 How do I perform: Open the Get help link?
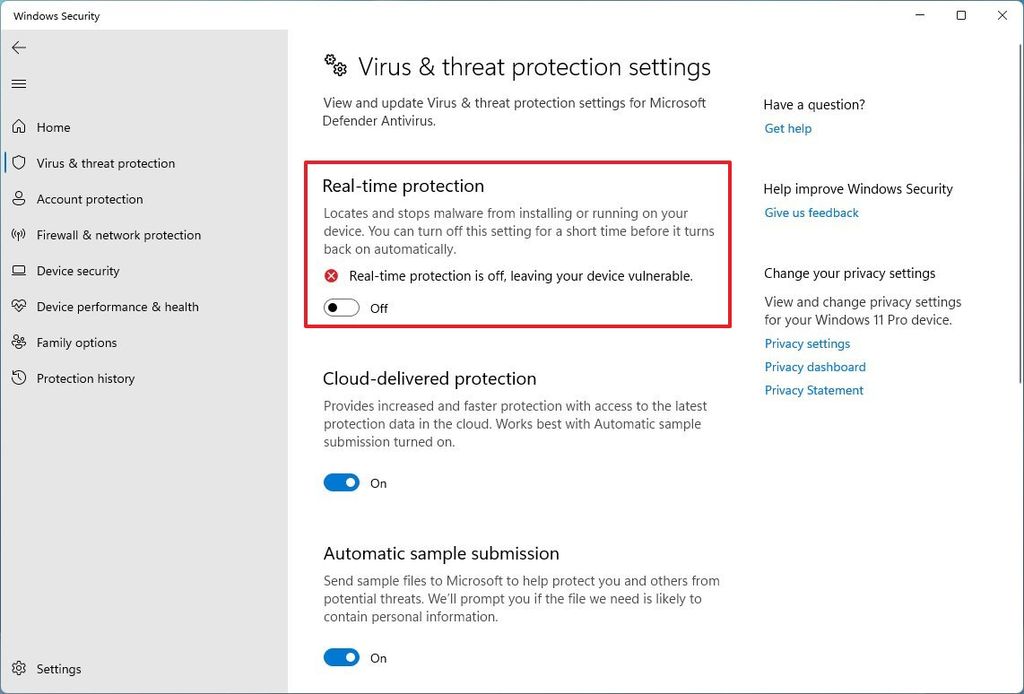[788, 128]
